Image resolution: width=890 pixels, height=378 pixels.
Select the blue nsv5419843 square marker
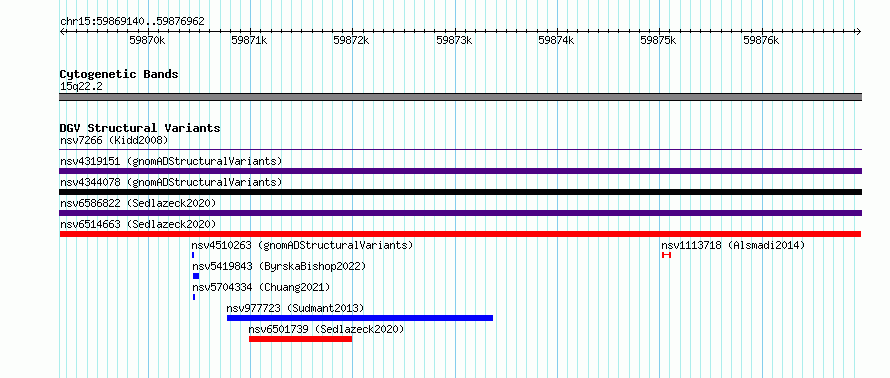click(x=196, y=276)
